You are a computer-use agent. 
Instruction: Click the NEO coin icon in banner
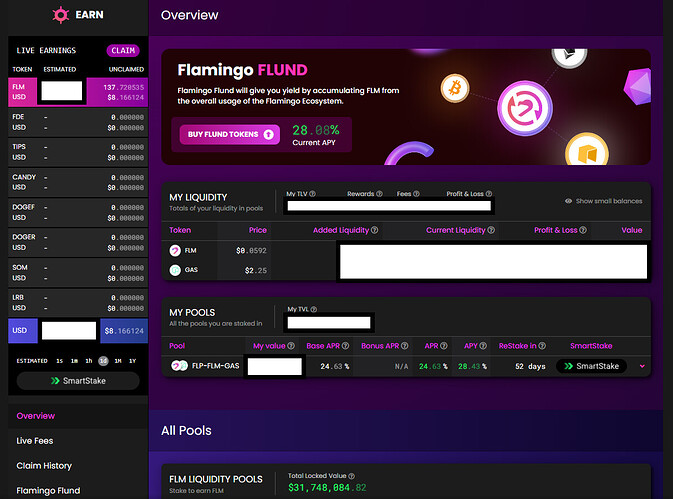pyautogui.click(x=586, y=150)
